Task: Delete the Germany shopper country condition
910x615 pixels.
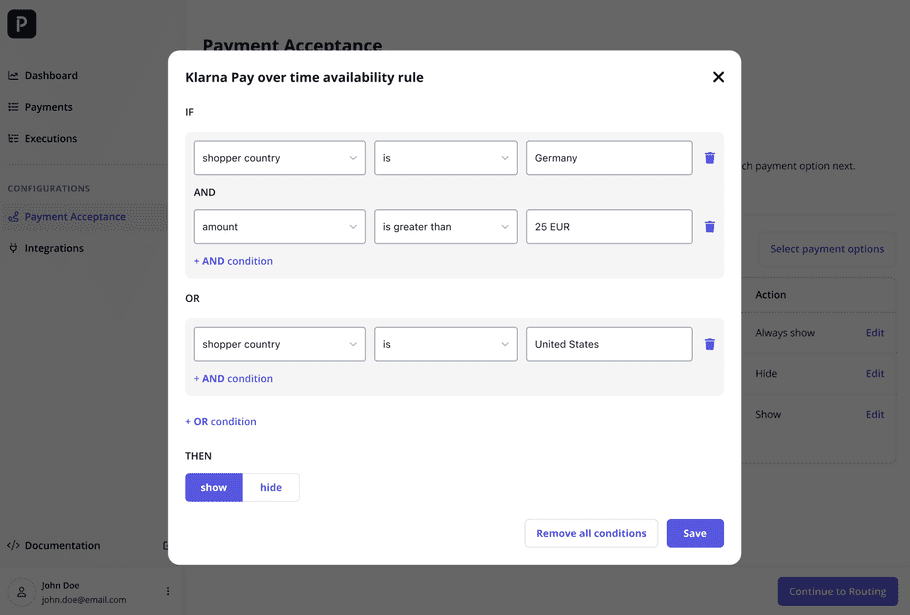Action: (709, 158)
